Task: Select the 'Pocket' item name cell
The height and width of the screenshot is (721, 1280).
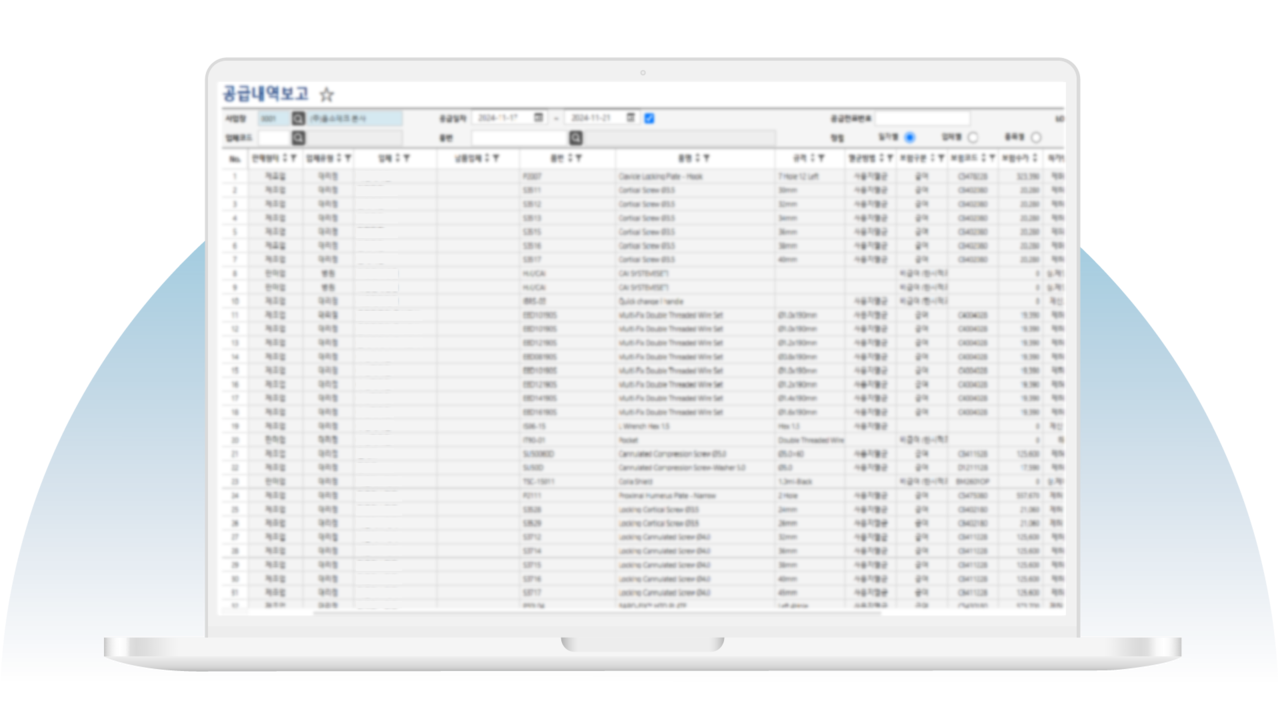Action: click(695, 439)
